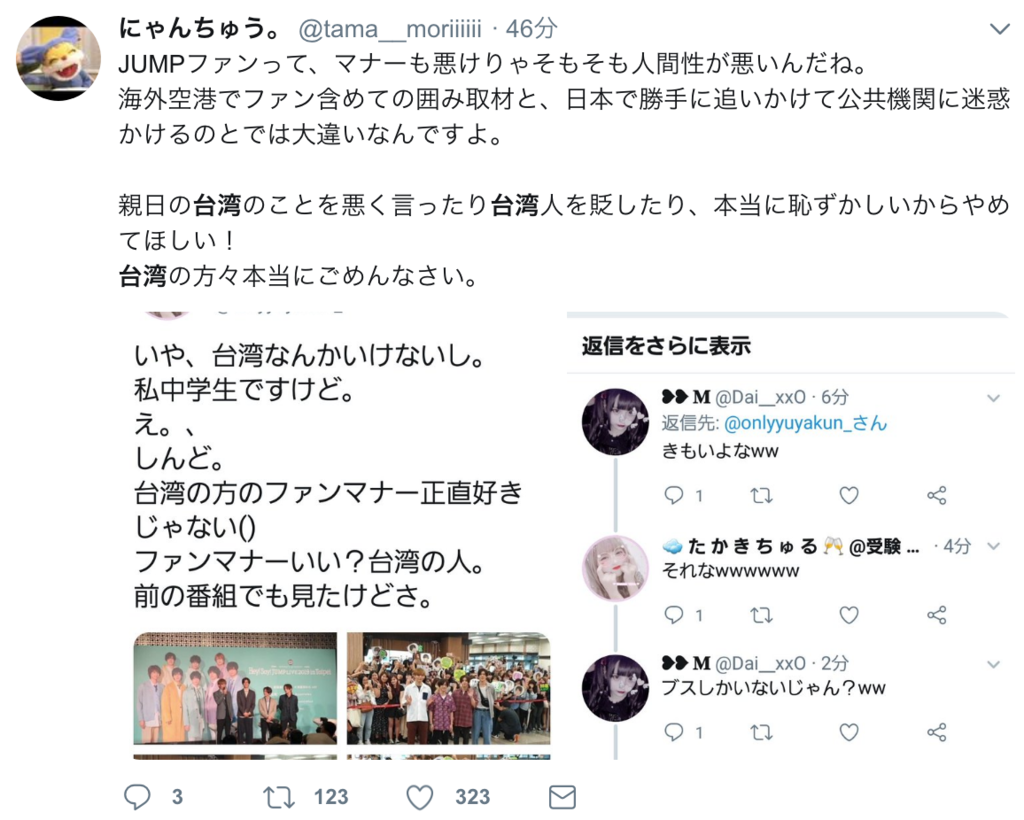Share the ブスしかいないじゃん reply
The image size is (1024, 820).
pos(936,733)
